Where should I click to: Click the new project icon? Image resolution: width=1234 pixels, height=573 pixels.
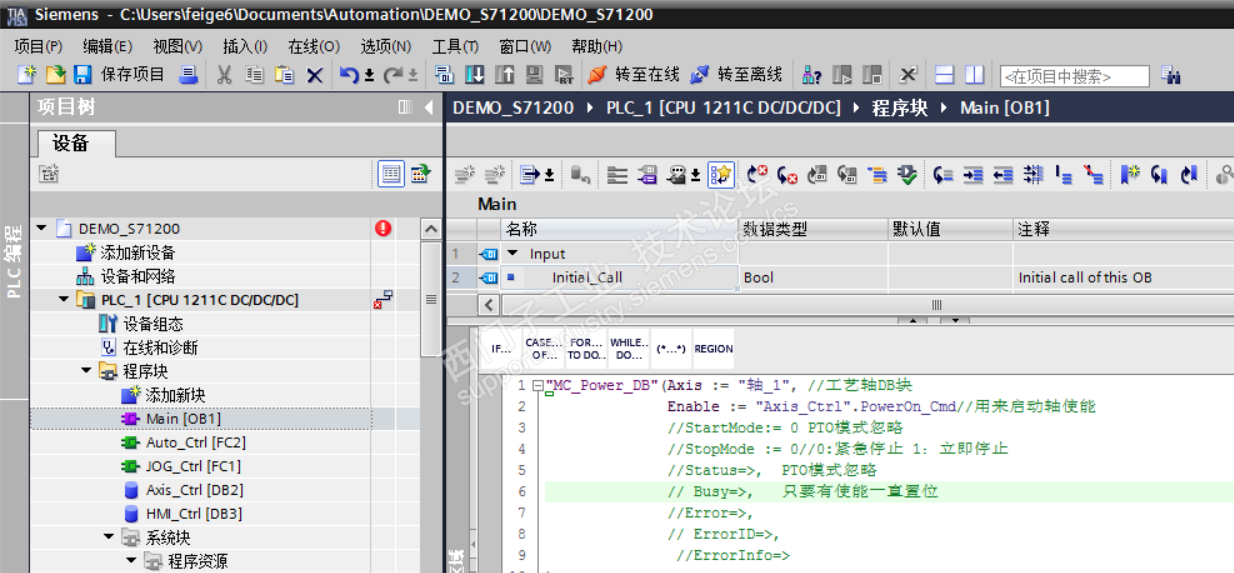pyautogui.click(x=27, y=75)
